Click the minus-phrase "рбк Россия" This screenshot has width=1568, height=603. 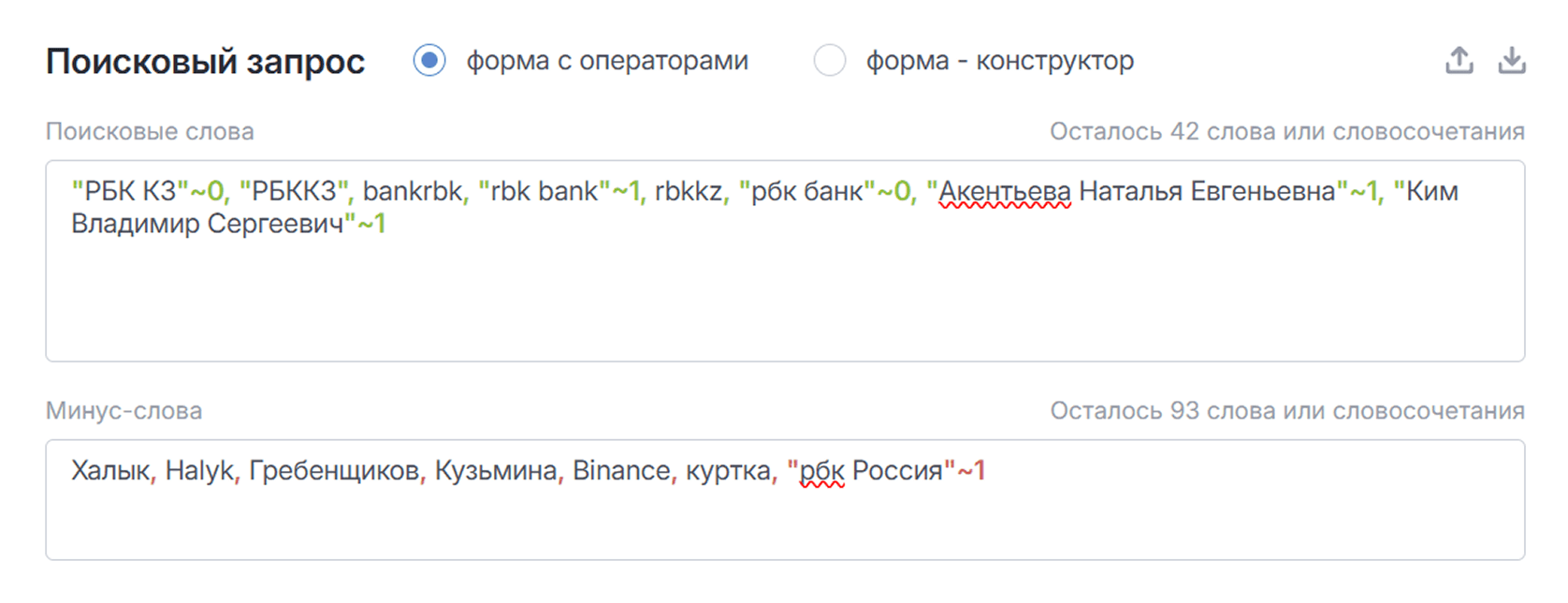872,471
